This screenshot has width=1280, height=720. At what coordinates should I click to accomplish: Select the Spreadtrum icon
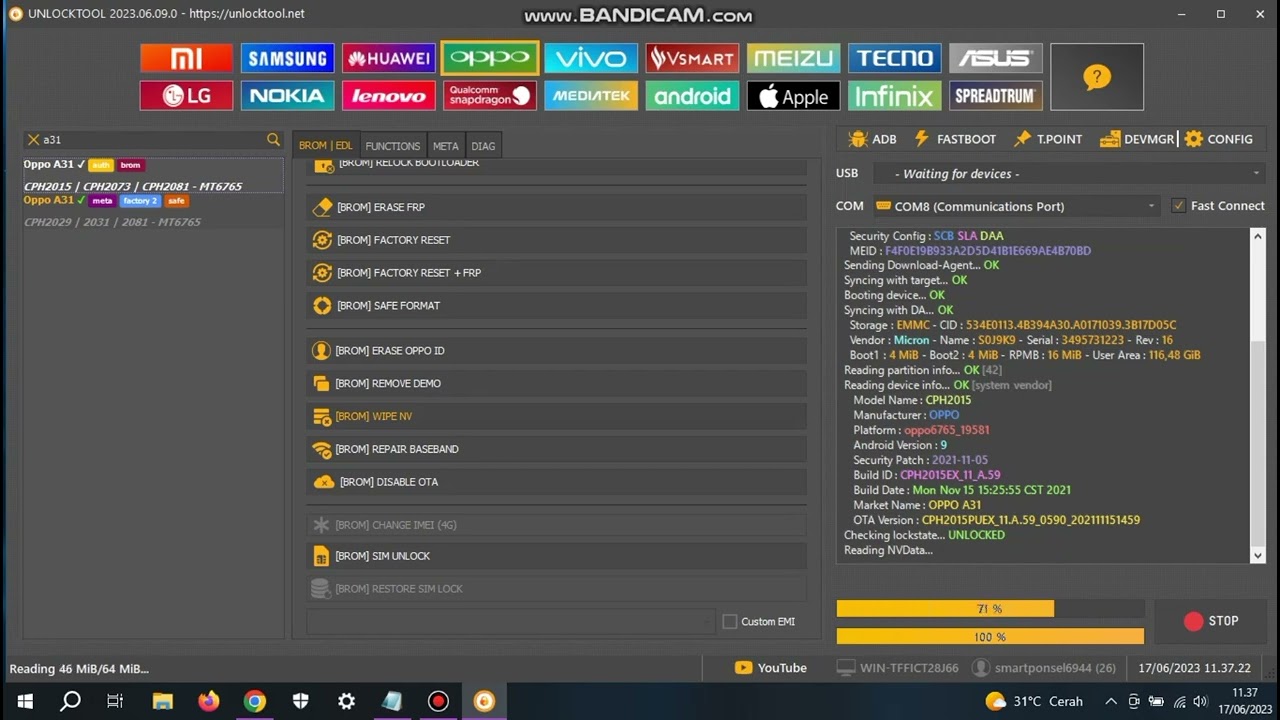coord(996,96)
